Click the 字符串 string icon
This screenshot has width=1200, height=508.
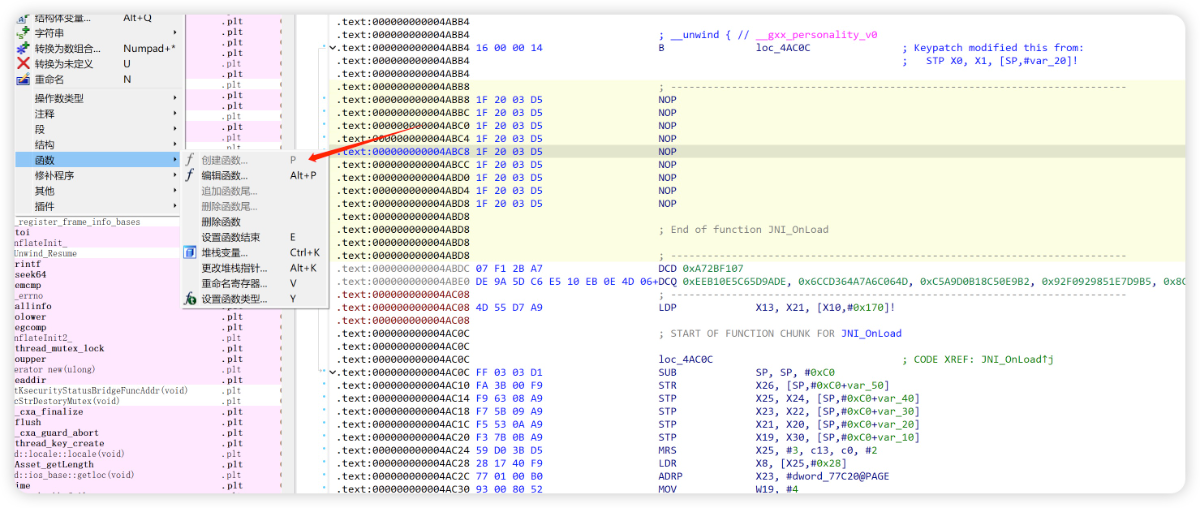(24, 33)
